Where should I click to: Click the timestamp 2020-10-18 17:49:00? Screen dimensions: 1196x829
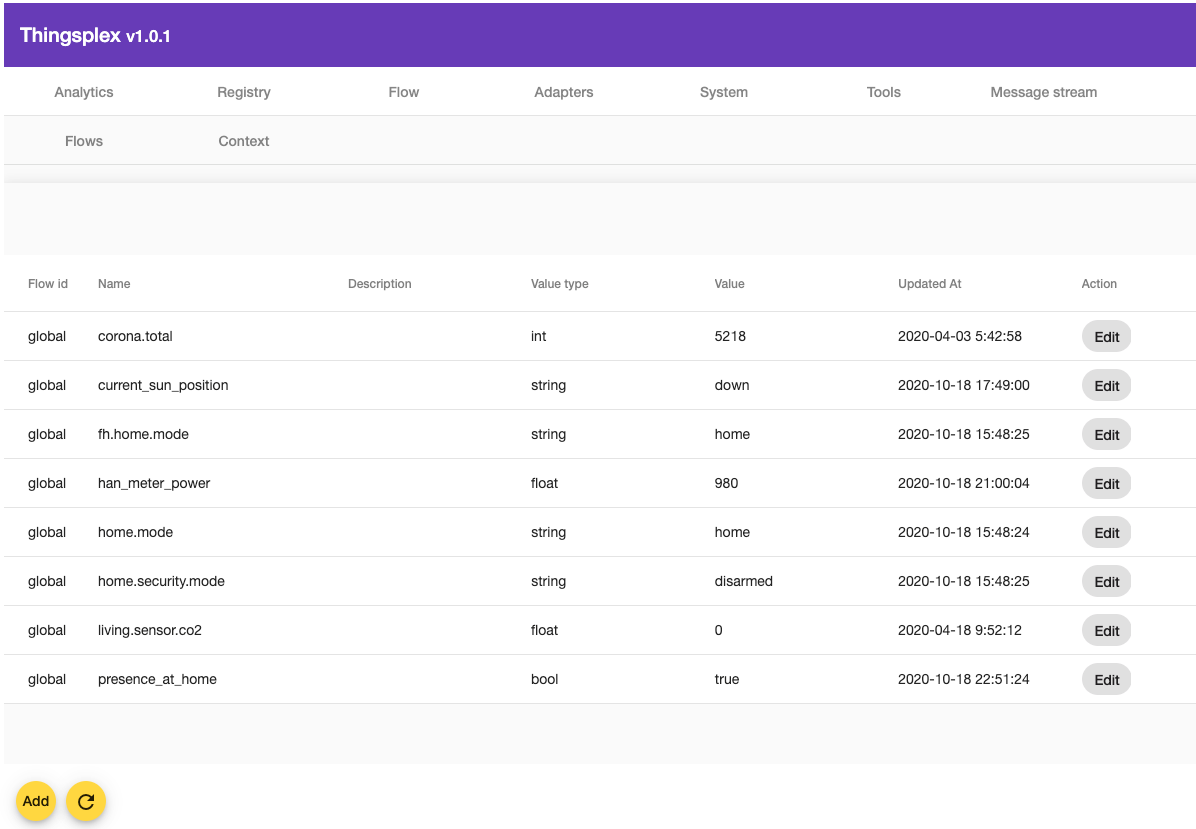(963, 385)
